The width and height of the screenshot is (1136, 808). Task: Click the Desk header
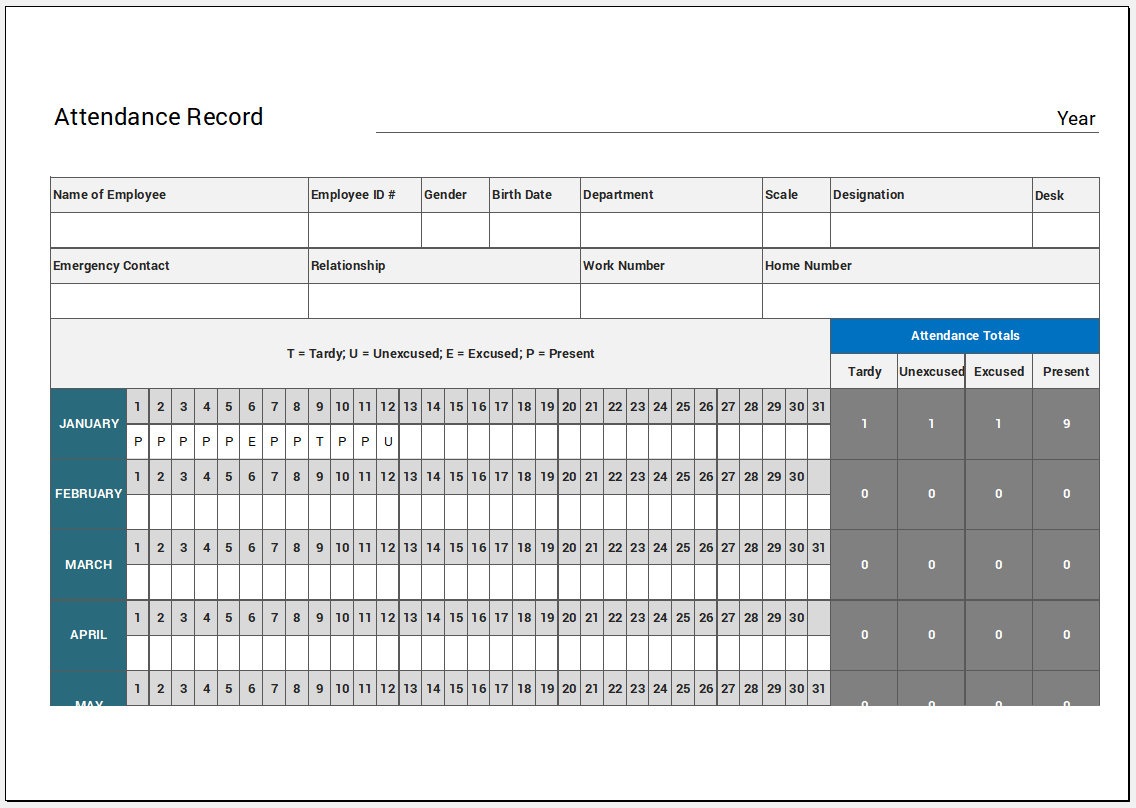click(x=1066, y=195)
